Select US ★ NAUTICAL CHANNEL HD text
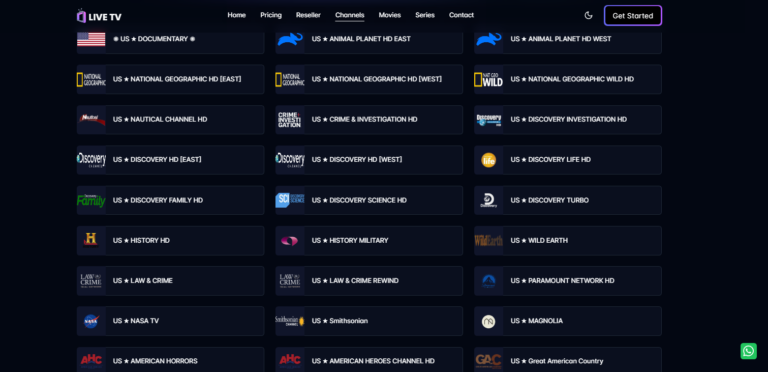 (x=160, y=119)
